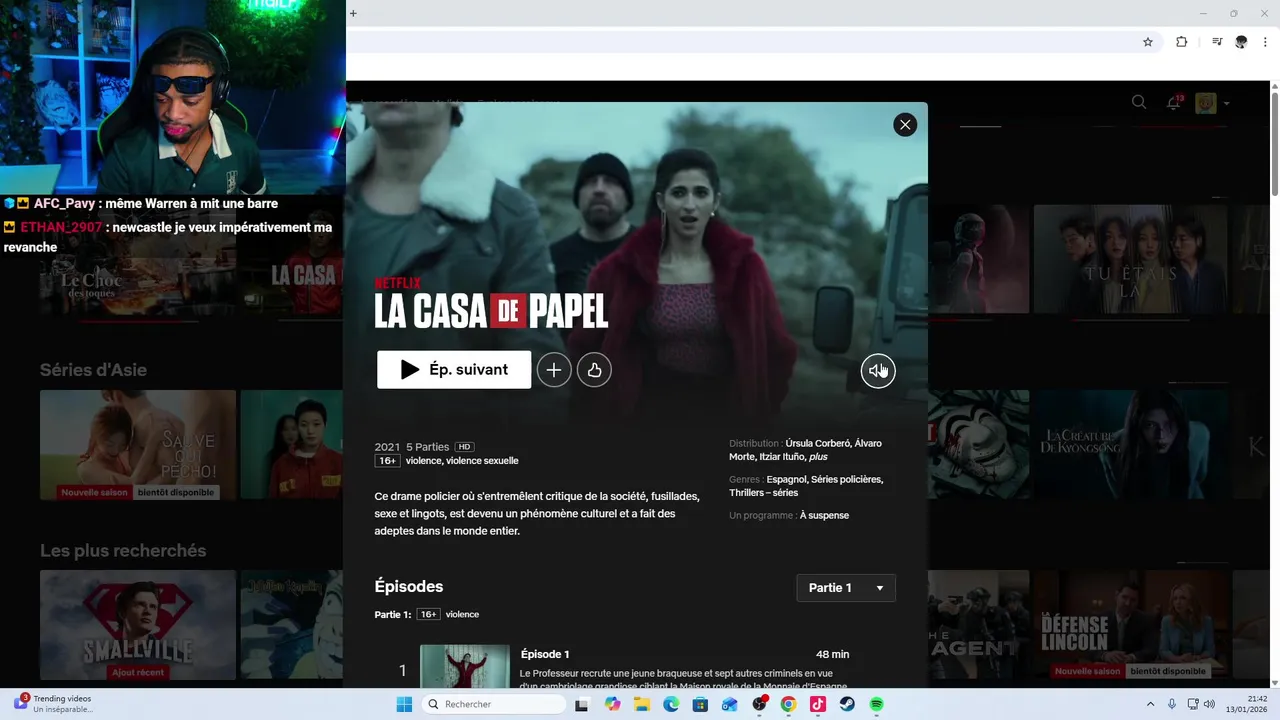Open Microsoft Store from taskbar
Screen dimensions: 1280x720
[x=700, y=705]
